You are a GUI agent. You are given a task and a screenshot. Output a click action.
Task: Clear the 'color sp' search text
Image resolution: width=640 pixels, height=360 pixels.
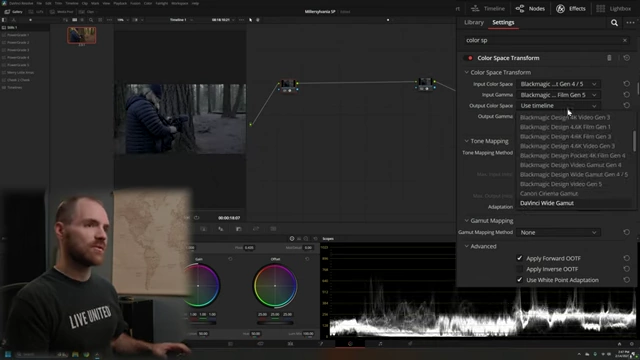pyautogui.click(x=624, y=40)
